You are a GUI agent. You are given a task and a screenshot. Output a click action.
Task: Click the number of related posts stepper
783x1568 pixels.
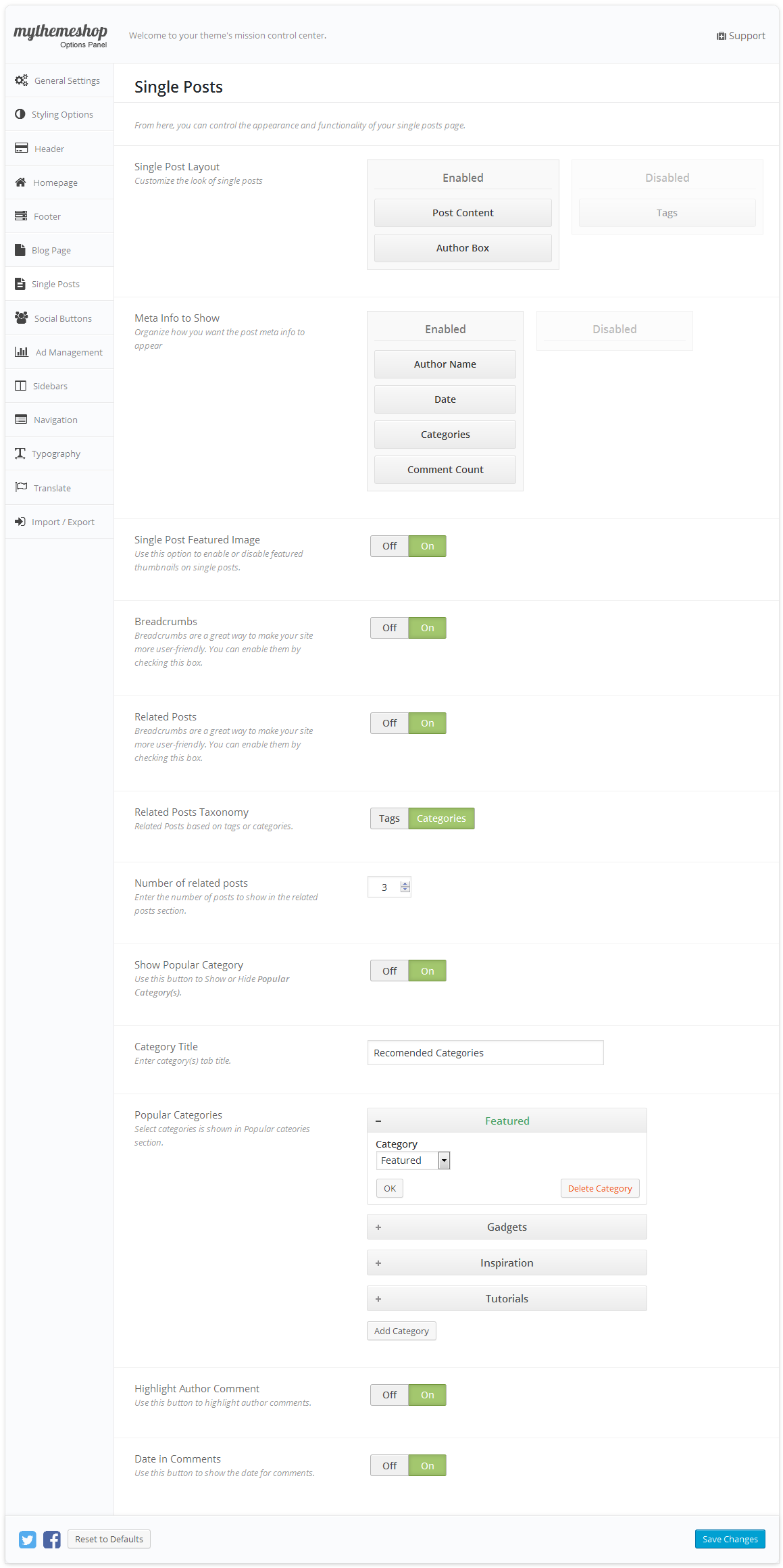pyautogui.click(x=405, y=887)
